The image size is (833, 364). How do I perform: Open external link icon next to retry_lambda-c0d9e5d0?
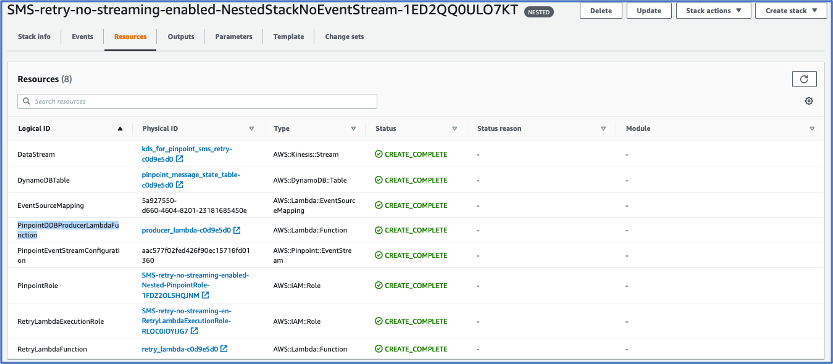224,349
